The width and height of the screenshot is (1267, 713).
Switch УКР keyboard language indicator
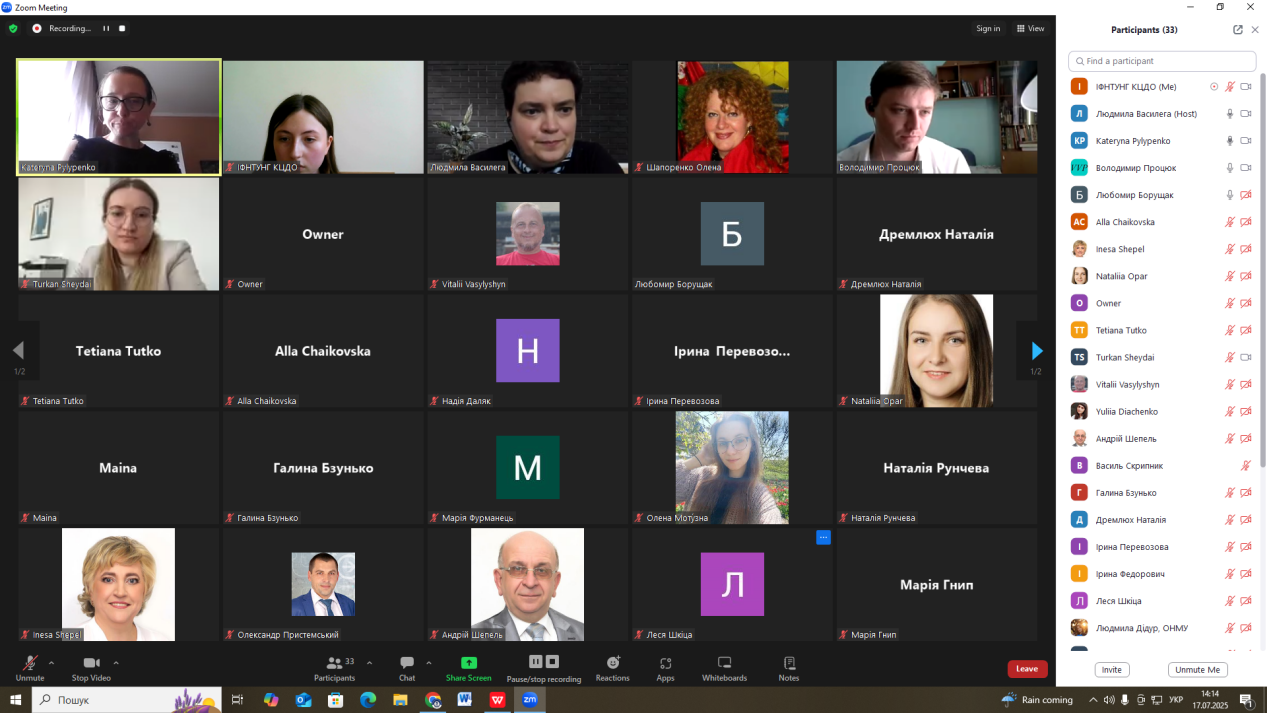point(1176,700)
